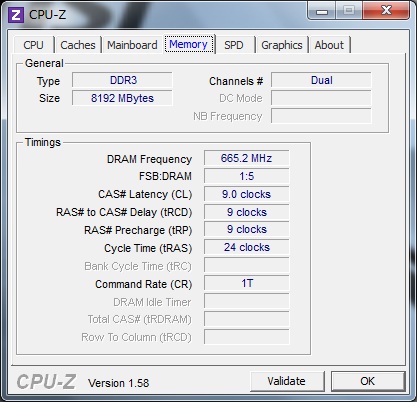The height and width of the screenshot is (402, 417).
Task: Click the memory Type field showing DDR3
Action: 122,80
